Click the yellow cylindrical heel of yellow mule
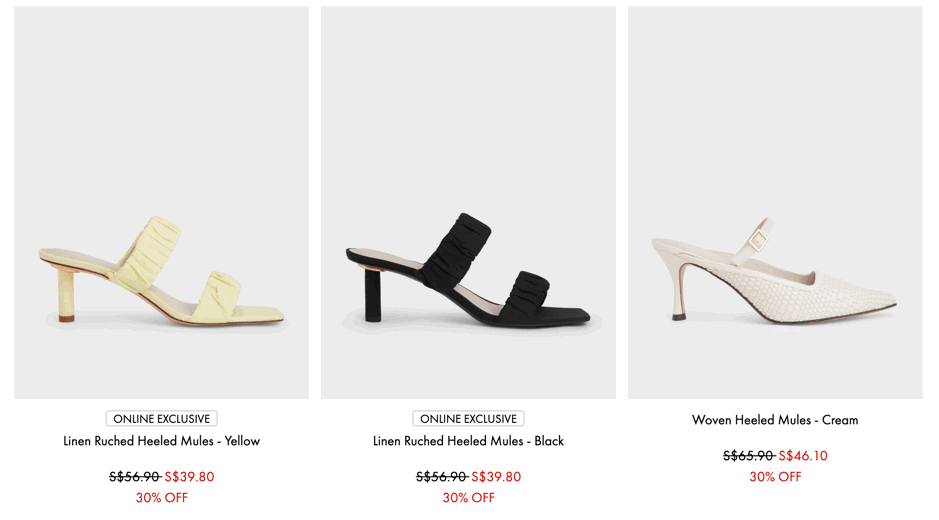939x520 pixels. point(66,296)
